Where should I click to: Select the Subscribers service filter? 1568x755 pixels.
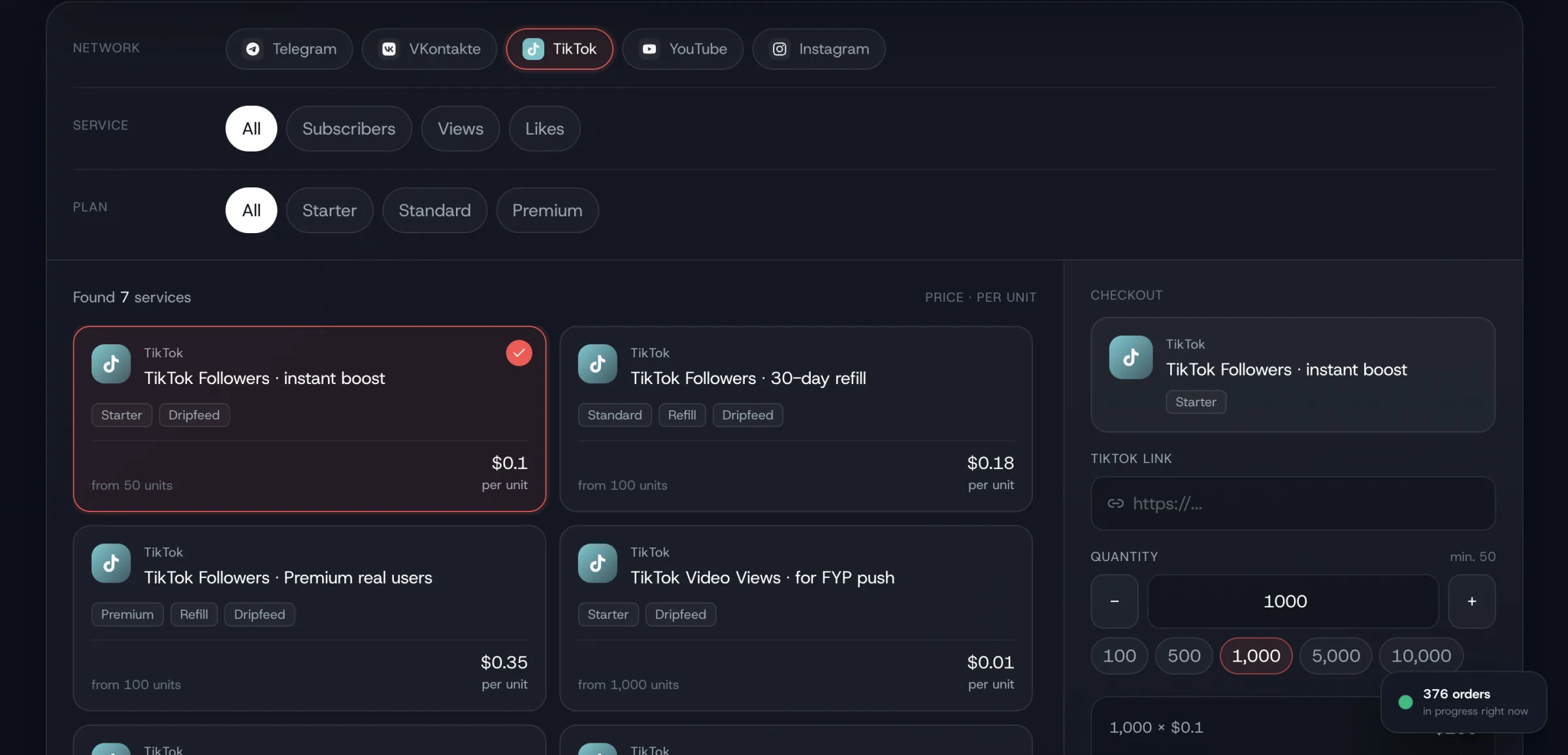click(x=348, y=129)
